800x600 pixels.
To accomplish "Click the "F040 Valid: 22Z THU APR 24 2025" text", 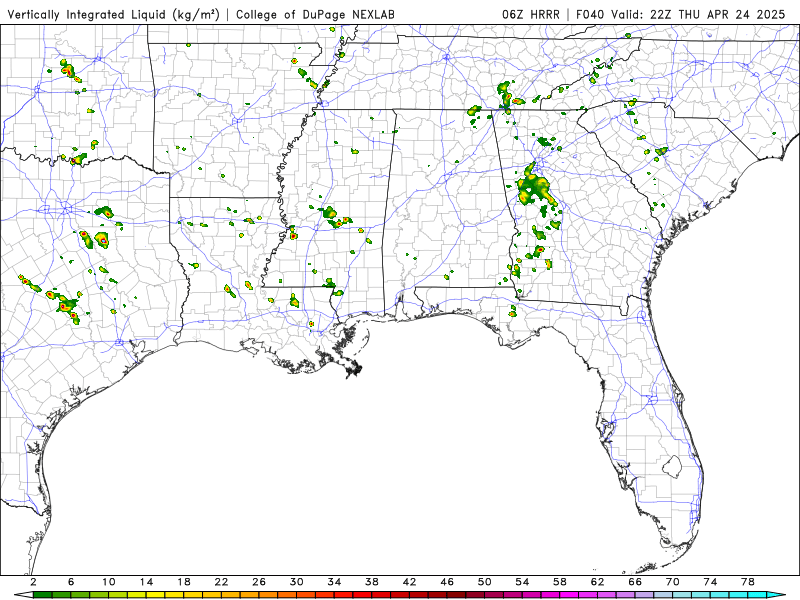I will pyautogui.click(x=680, y=14).
